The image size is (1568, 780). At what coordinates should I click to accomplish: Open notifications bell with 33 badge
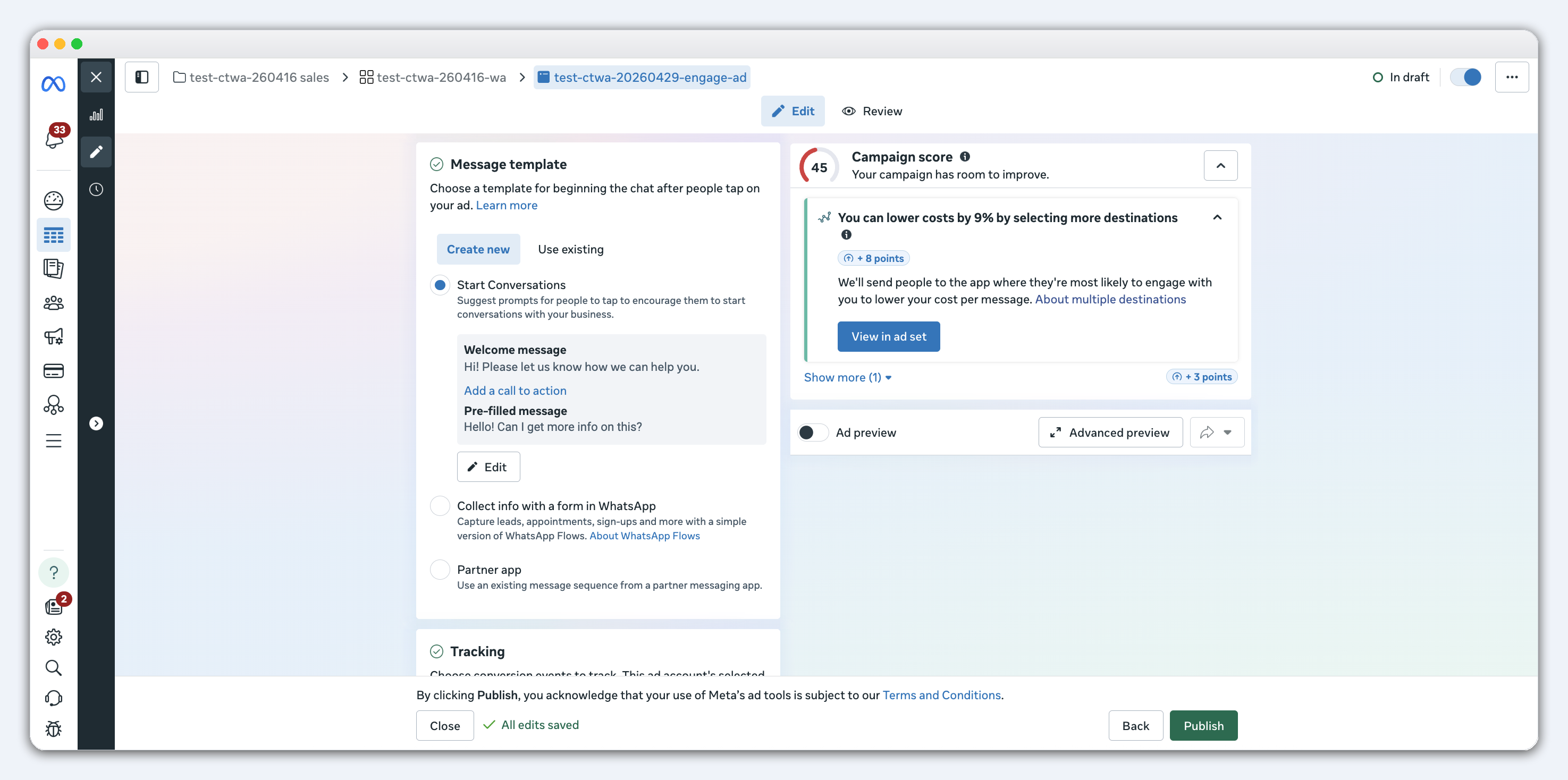pyautogui.click(x=54, y=138)
